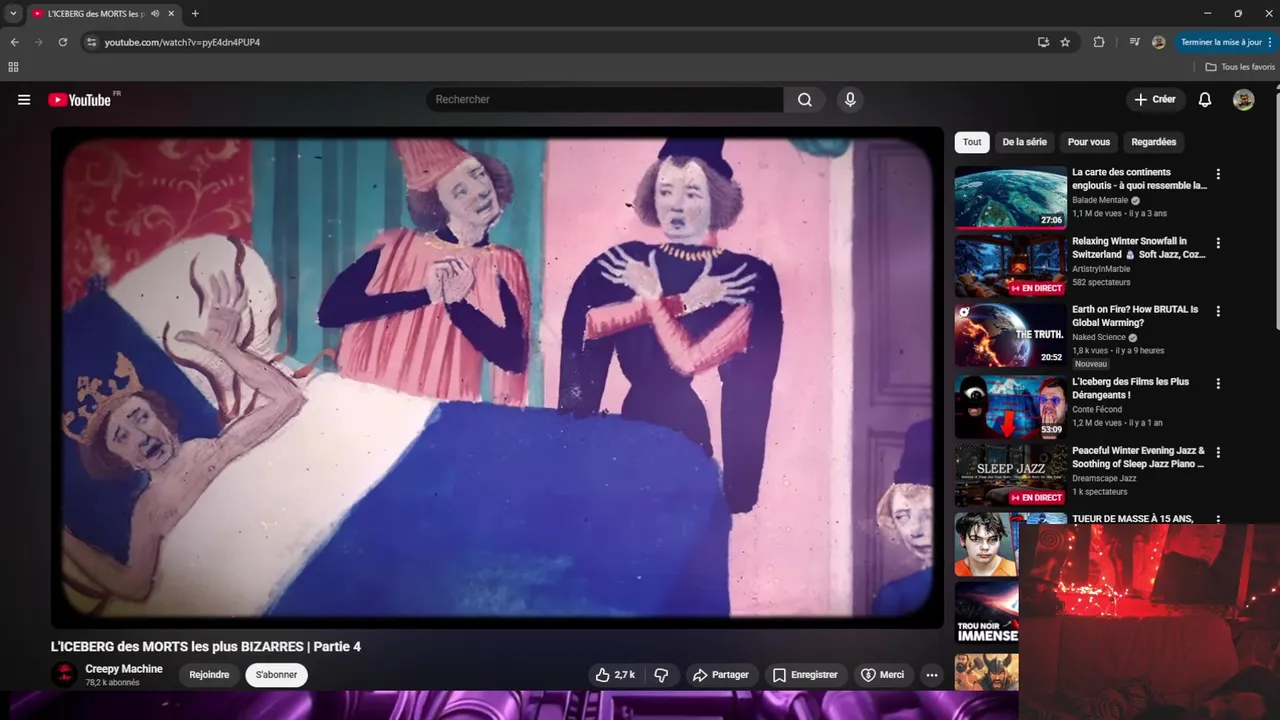
Task: Open more actions ellipsis under the video
Action: click(x=932, y=675)
